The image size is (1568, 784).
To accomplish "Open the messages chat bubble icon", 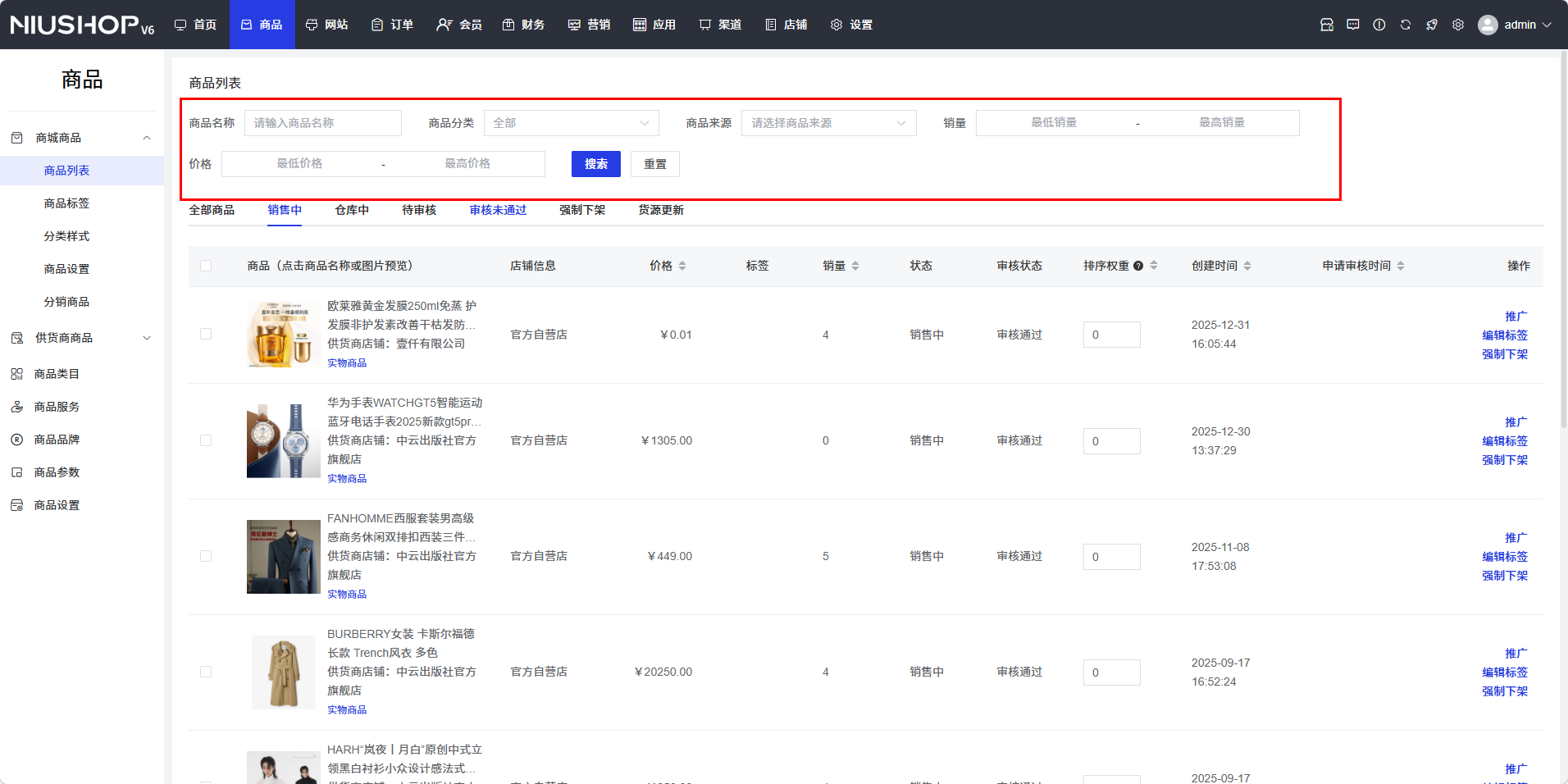I will click(1352, 25).
